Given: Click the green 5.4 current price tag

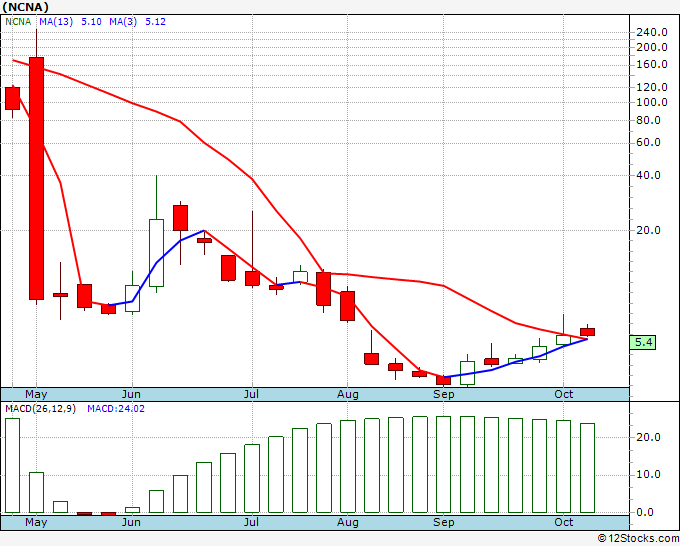Looking at the screenshot, I should click(643, 343).
